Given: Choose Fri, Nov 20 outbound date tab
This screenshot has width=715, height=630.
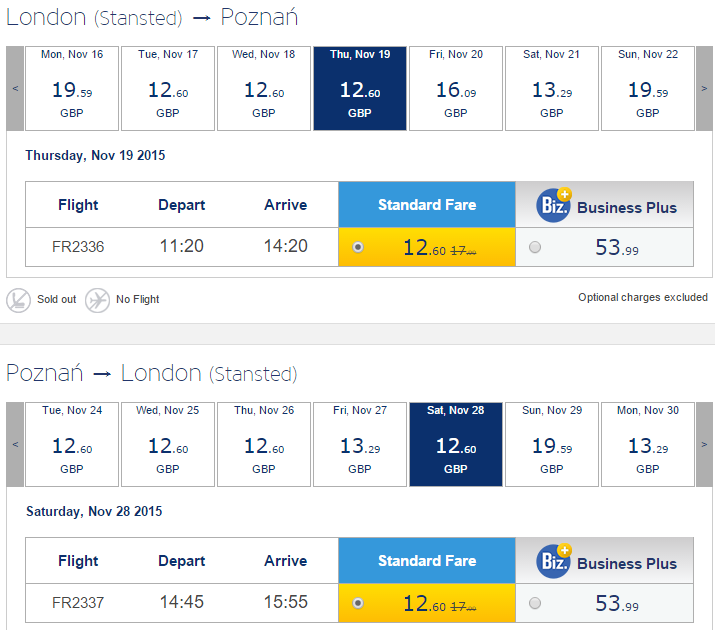Looking at the screenshot, I should (x=456, y=88).
